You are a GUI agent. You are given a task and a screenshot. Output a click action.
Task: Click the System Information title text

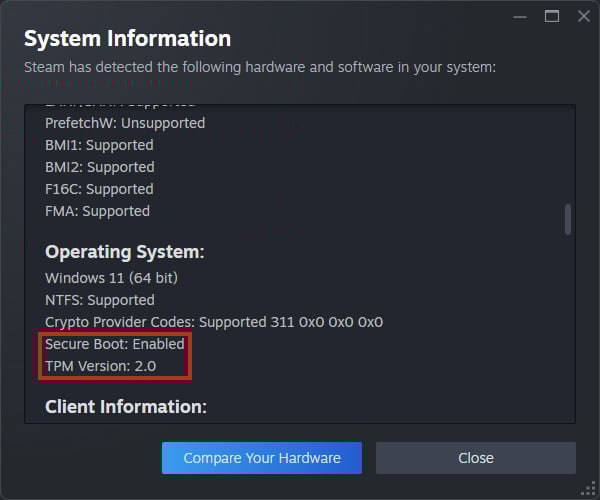point(127,39)
